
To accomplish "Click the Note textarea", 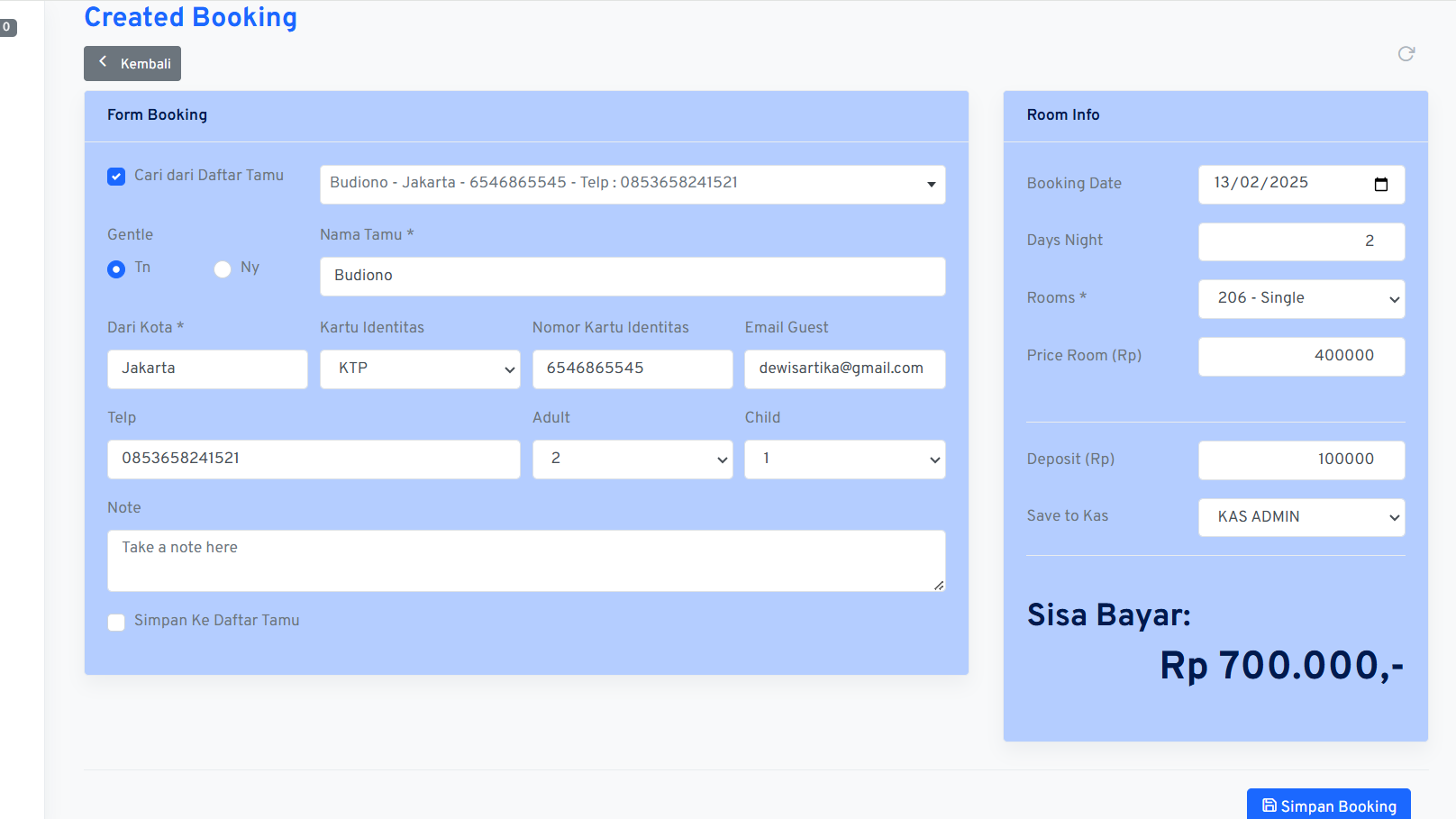I will coord(526,560).
